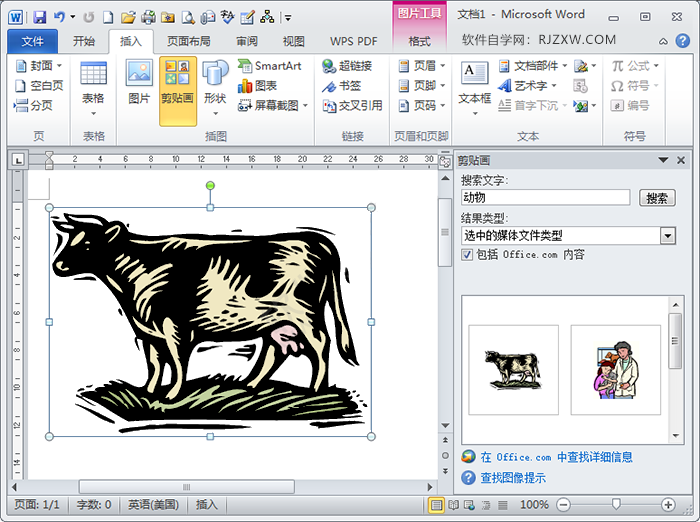Customize Quick Access Toolbar dropdown

coord(288,18)
